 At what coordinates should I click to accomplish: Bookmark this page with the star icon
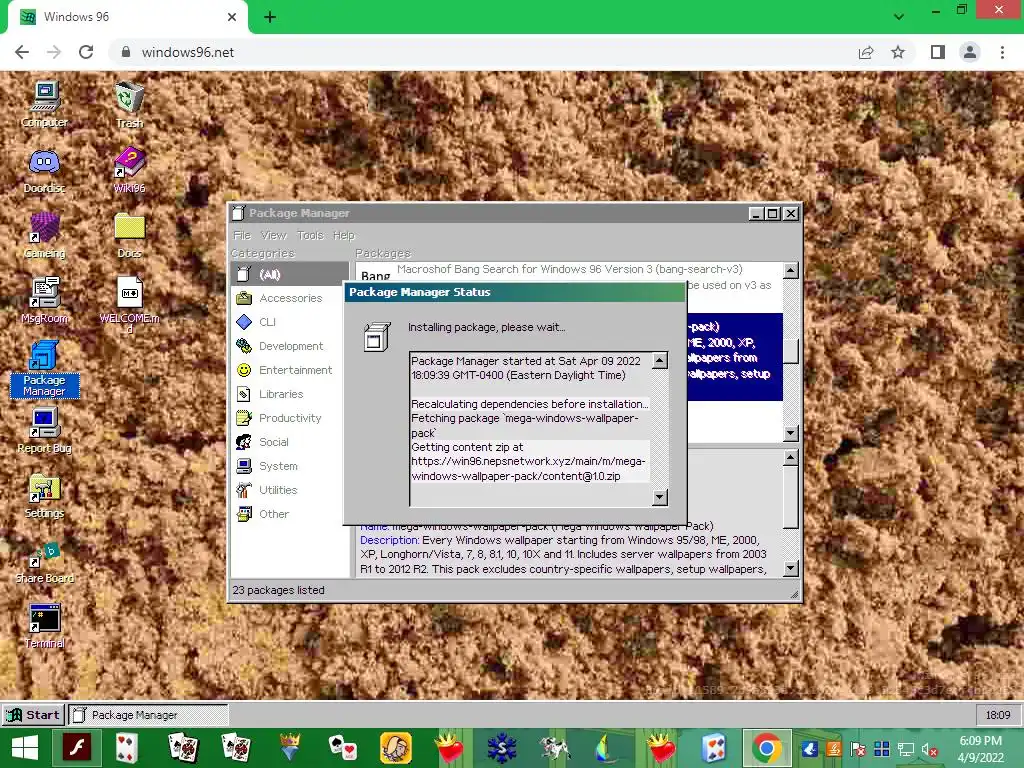[x=898, y=52]
